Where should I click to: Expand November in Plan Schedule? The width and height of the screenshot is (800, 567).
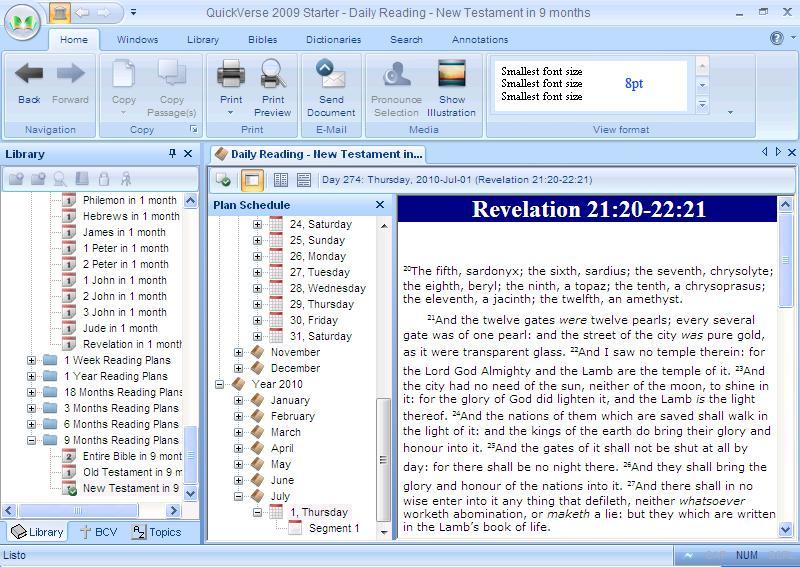[x=238, y=352]
